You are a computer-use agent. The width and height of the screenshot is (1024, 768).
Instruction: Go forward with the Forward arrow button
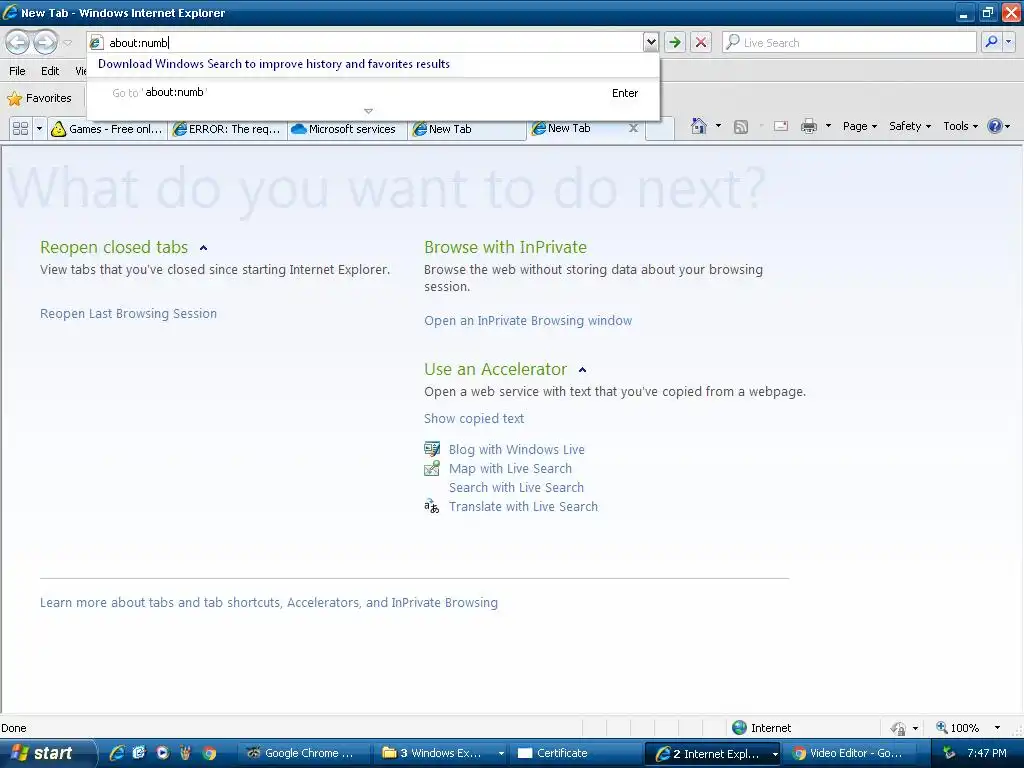click(44, 43)
